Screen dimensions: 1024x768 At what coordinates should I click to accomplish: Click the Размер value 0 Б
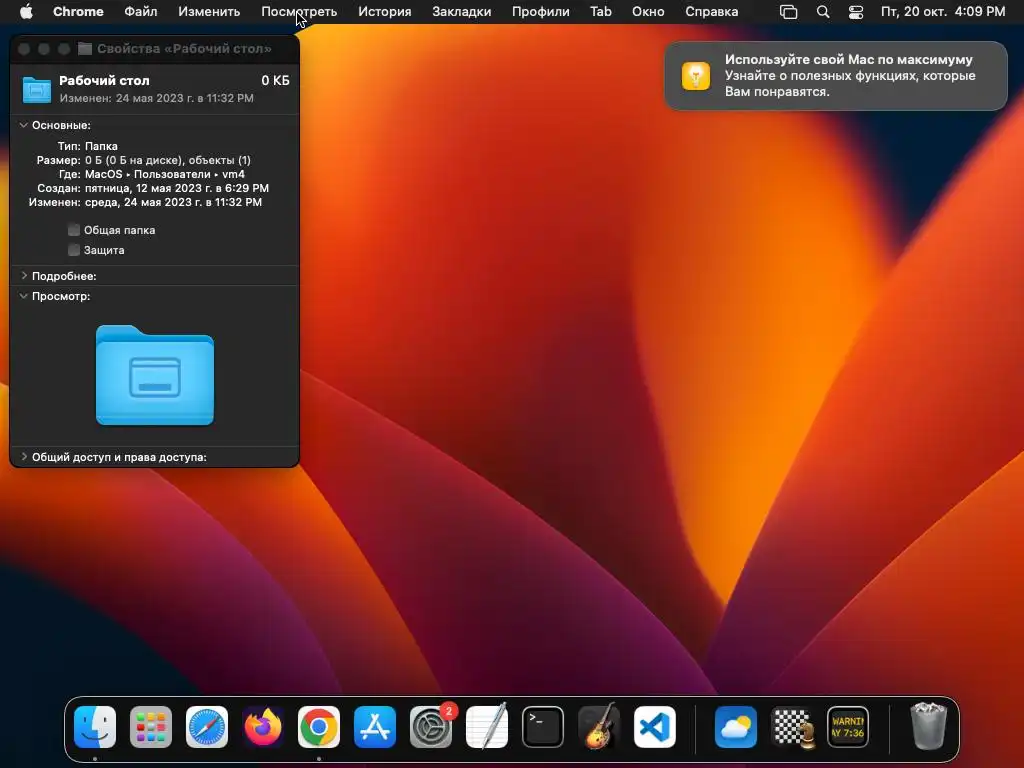pos(168,160)
